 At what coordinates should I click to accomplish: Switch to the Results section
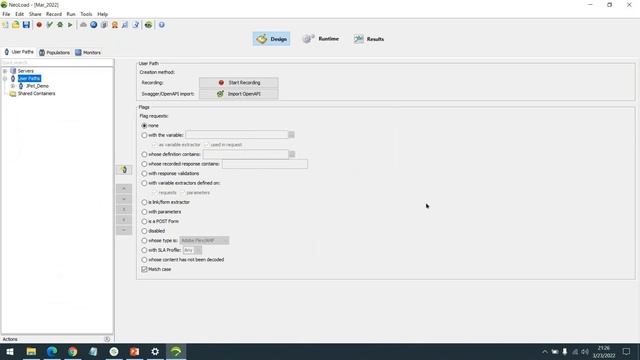point(369,39)
